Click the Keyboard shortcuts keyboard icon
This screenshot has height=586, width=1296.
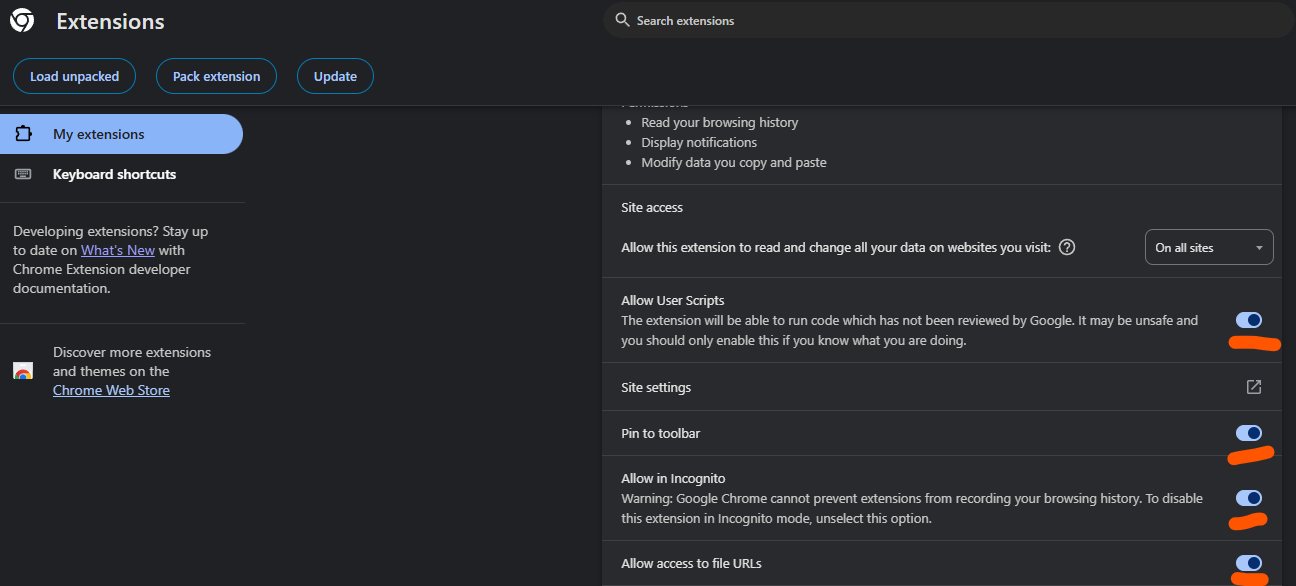pyautogui.click(x=23, y=174)
